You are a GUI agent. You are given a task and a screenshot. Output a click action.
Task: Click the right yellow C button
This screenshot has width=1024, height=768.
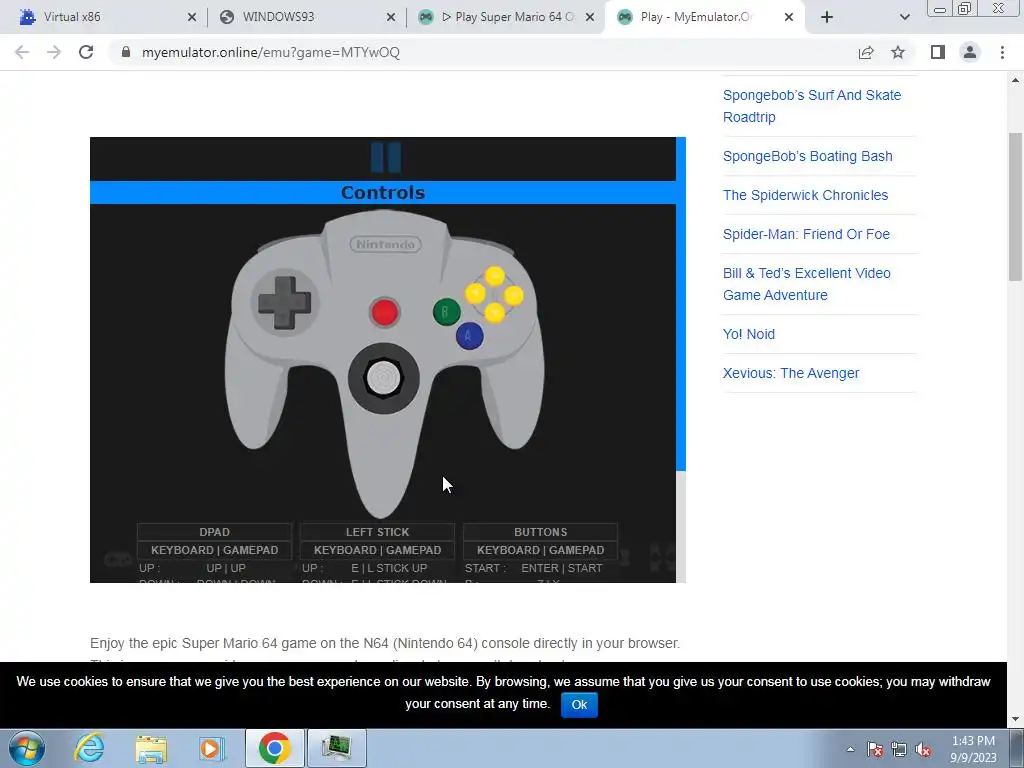point(513,295)
